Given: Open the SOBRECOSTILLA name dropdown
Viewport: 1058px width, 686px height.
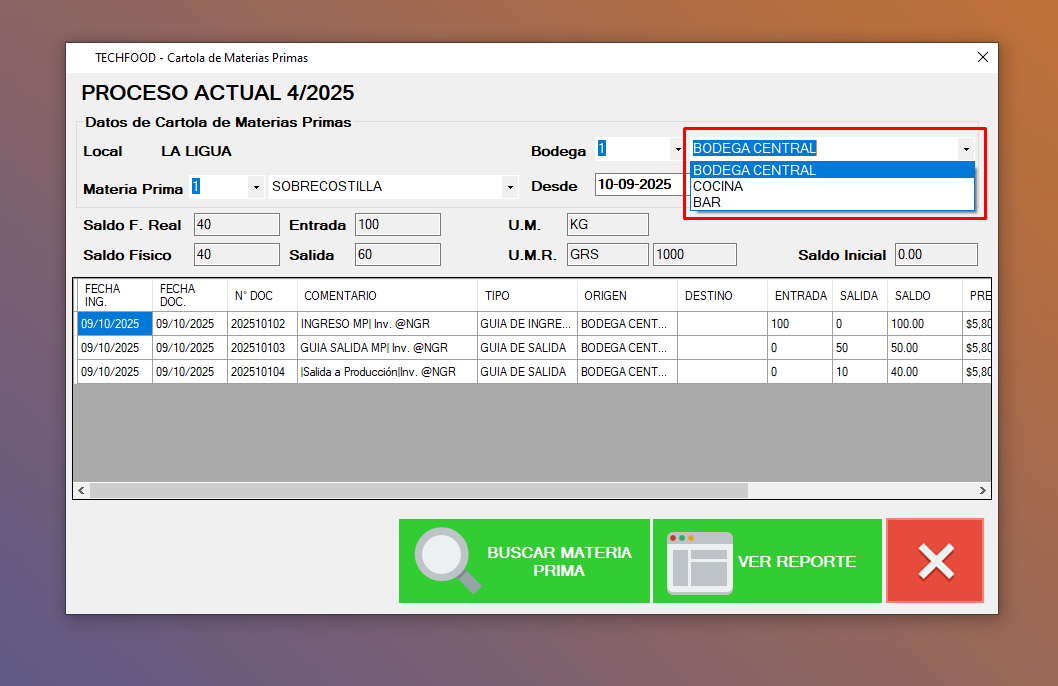Looking at the screenshot, I should 510,187.
